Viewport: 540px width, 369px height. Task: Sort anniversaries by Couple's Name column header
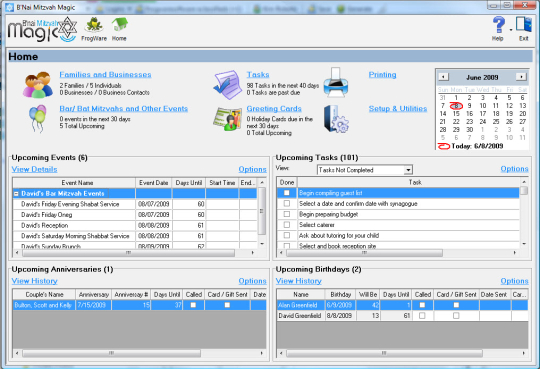click(x=44, y=295)
